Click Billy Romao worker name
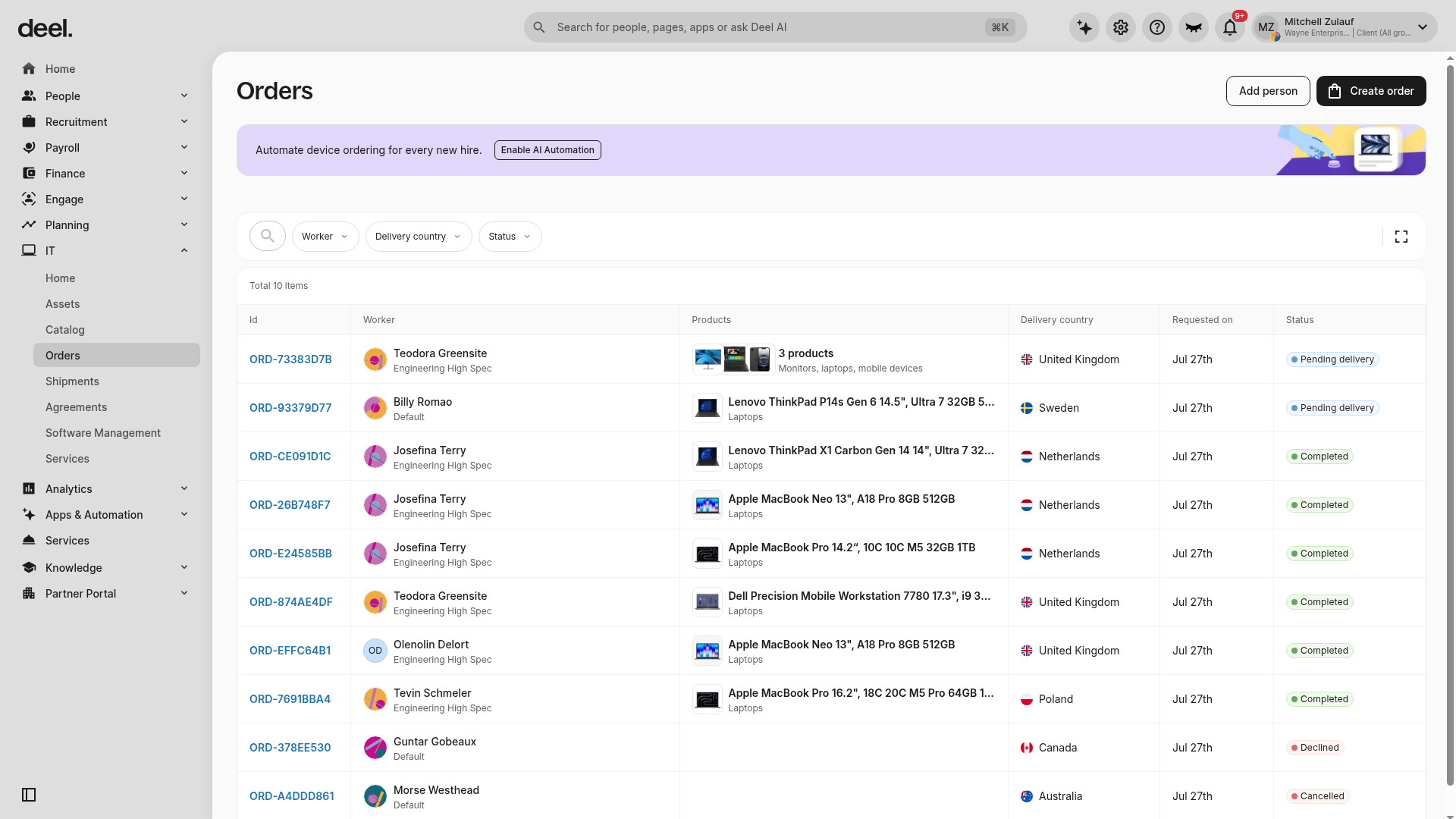This screenshot has height=819, width=1456. 422,402
